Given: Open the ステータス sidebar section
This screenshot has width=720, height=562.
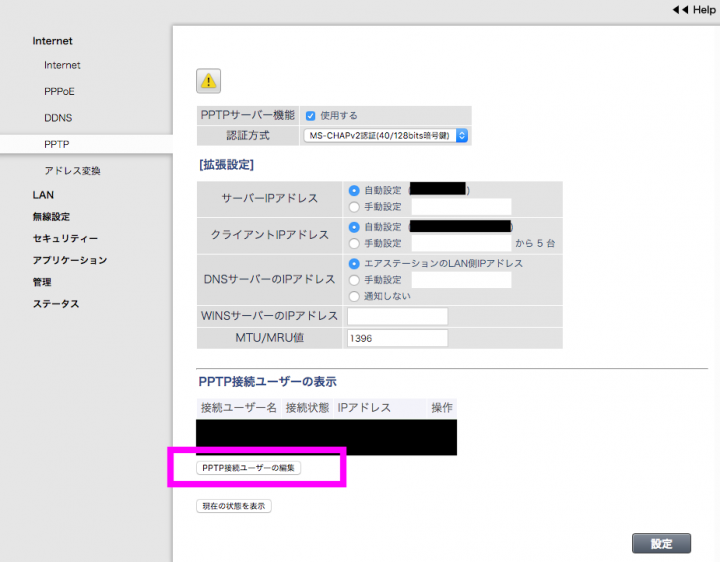Looking at the screenshot, I should [56, 304].
